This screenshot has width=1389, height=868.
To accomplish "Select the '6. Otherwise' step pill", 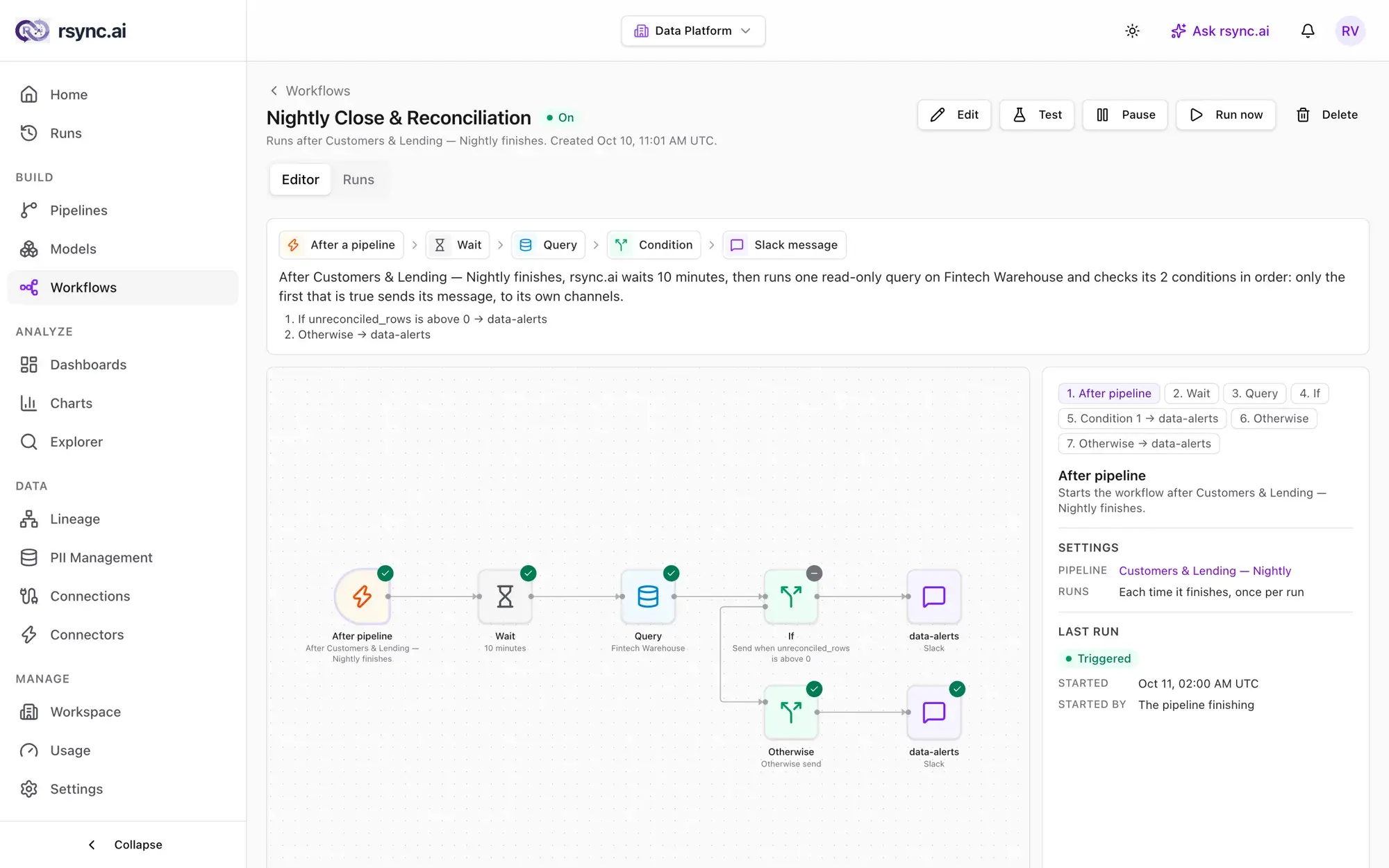I will tap(1274, 419).
